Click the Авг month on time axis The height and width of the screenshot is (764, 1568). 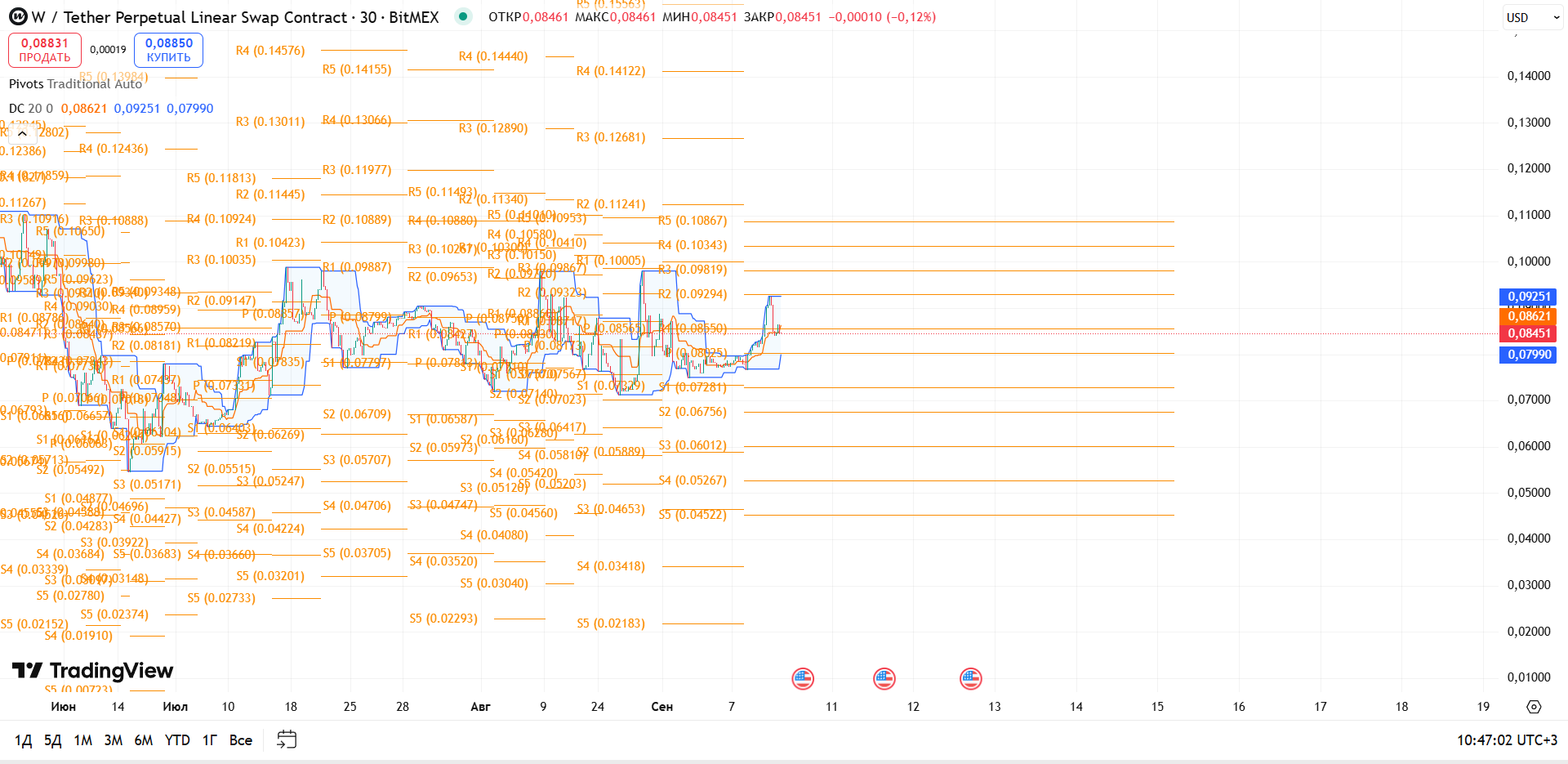[x=480, y=707]
